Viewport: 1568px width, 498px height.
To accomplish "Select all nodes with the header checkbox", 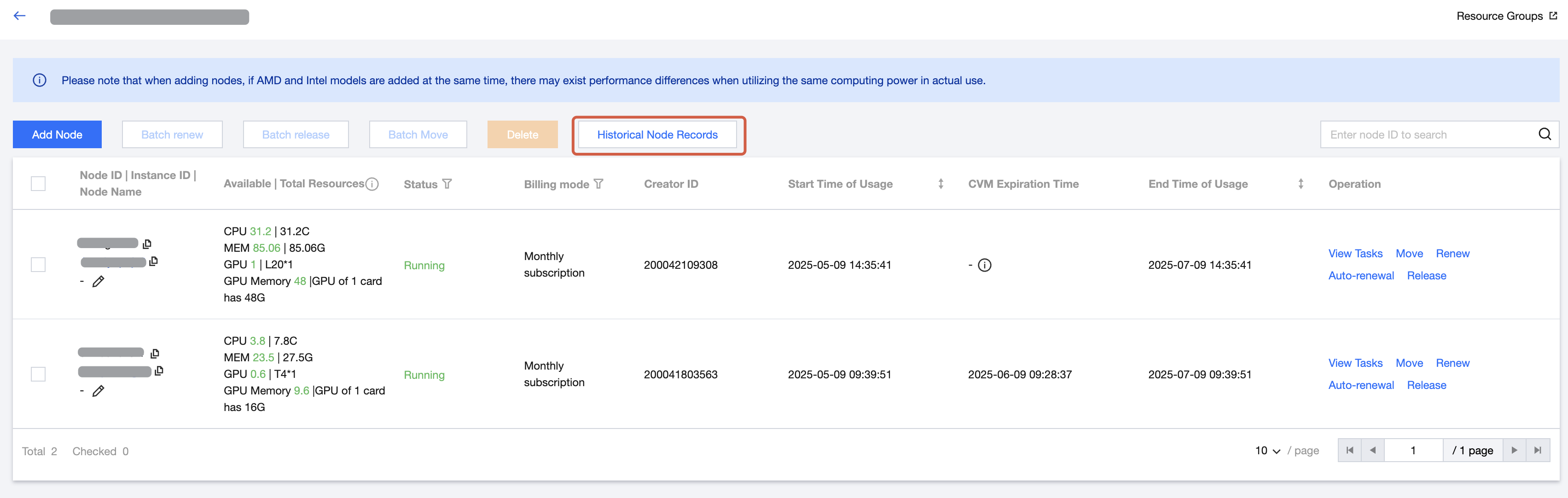I will [x=38, y=184].
